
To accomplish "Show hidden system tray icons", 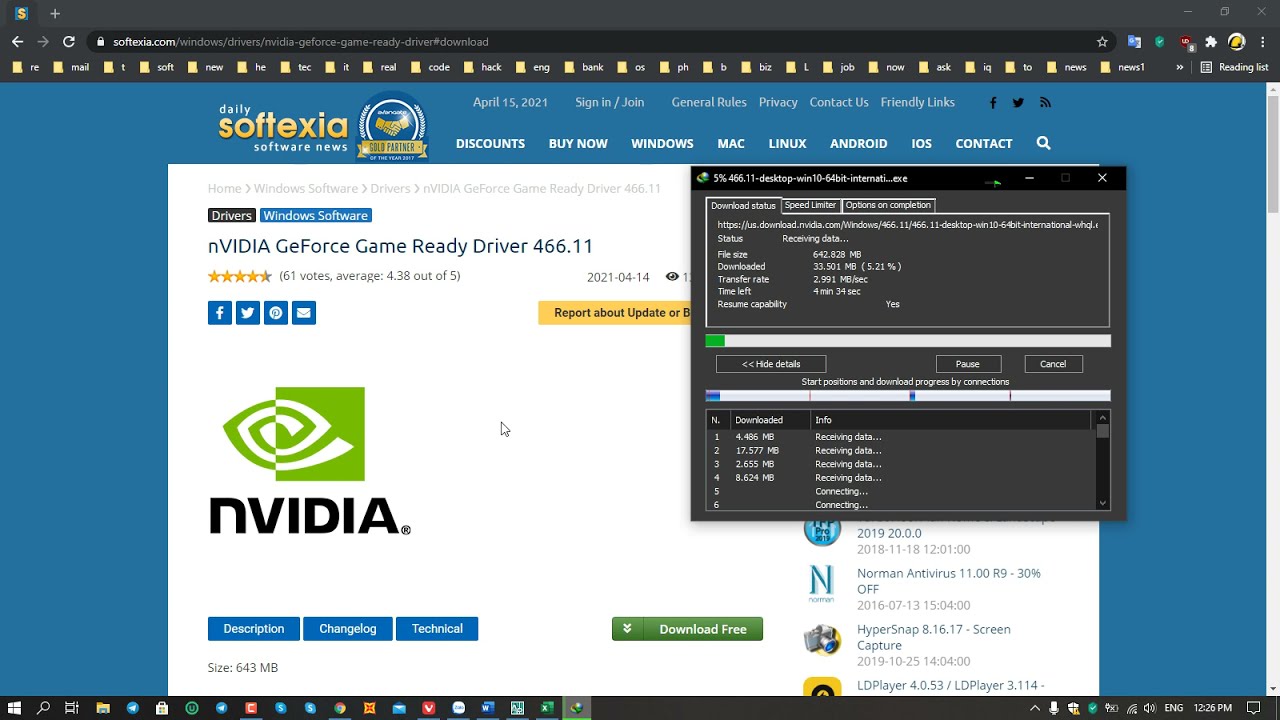I will pos(1035,708).
